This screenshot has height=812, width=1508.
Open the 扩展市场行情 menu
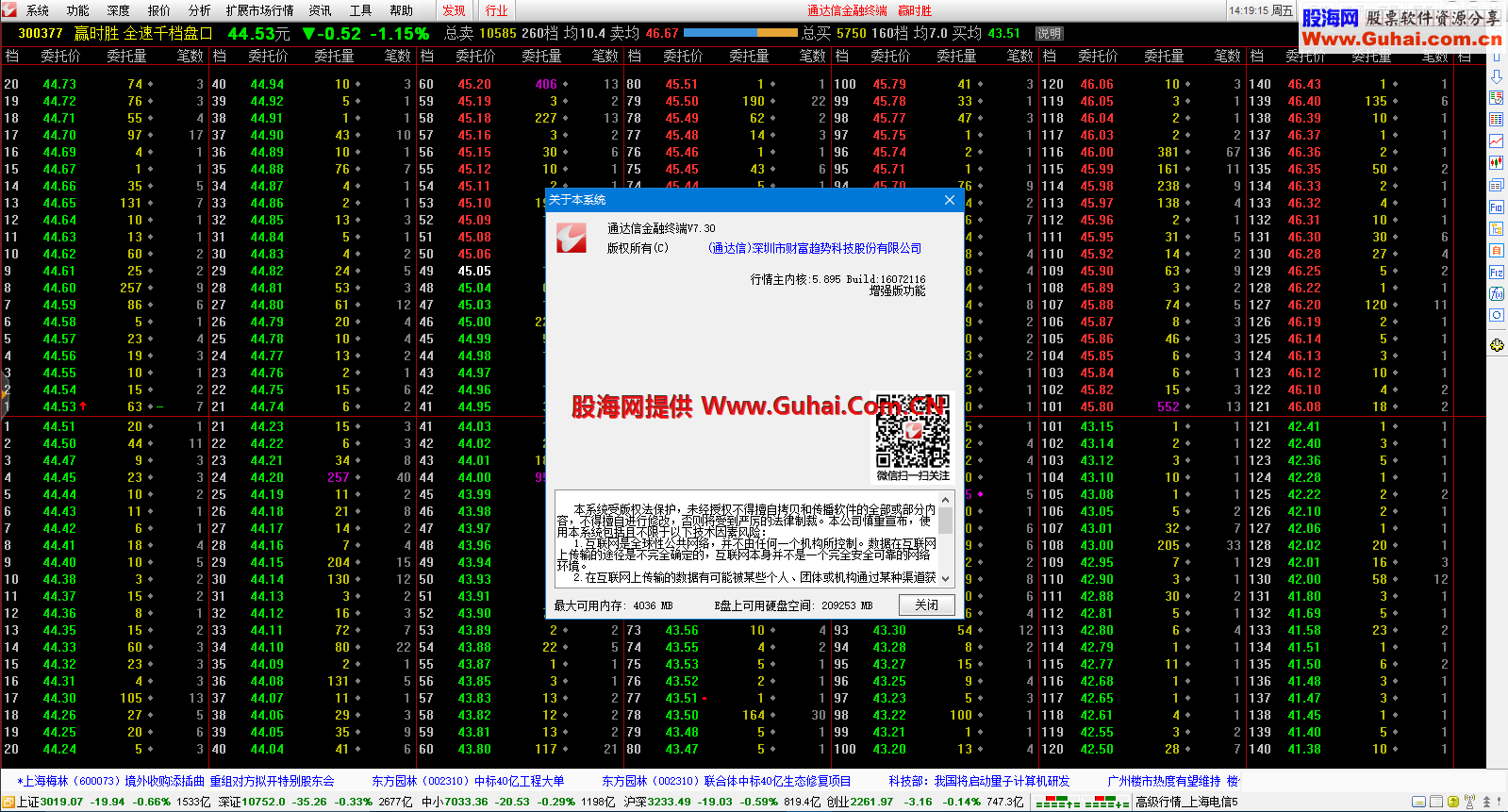(x=260, y=10)
